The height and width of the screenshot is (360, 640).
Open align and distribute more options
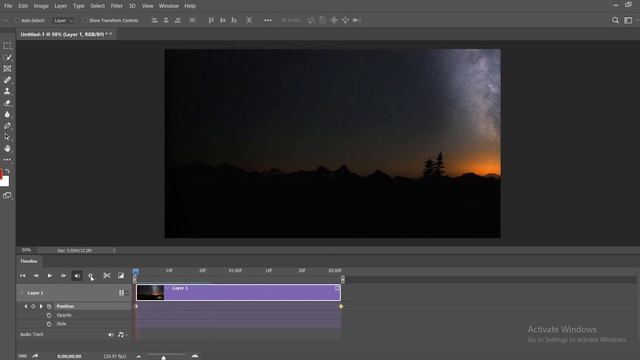268,20
